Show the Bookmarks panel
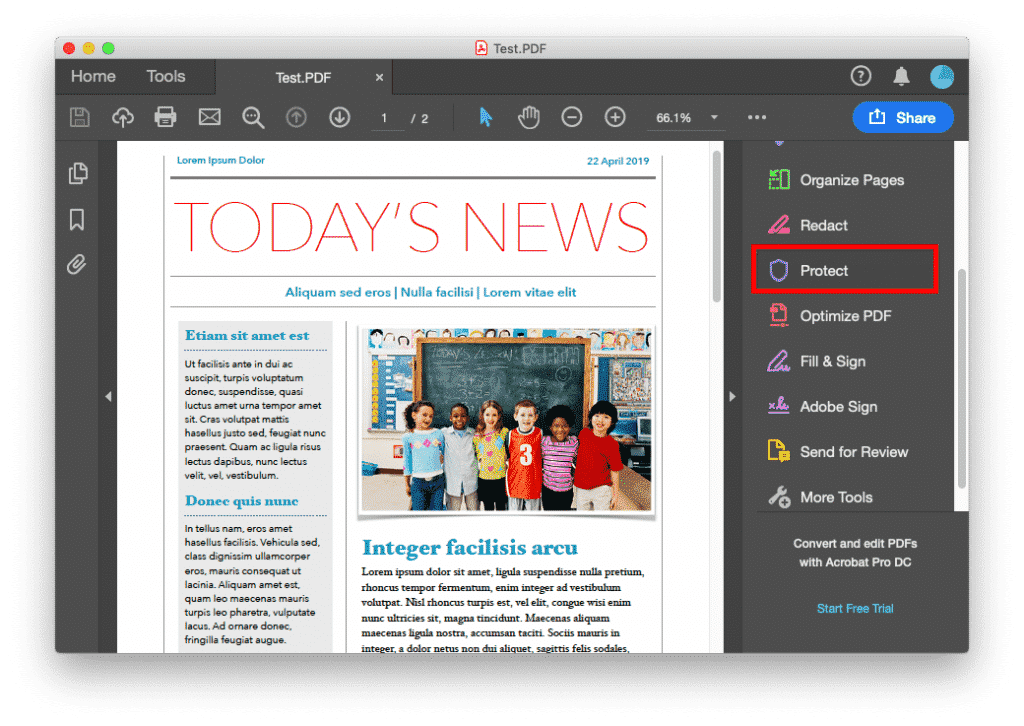The height and width of the screenshot is (726, 1024). 77,219
